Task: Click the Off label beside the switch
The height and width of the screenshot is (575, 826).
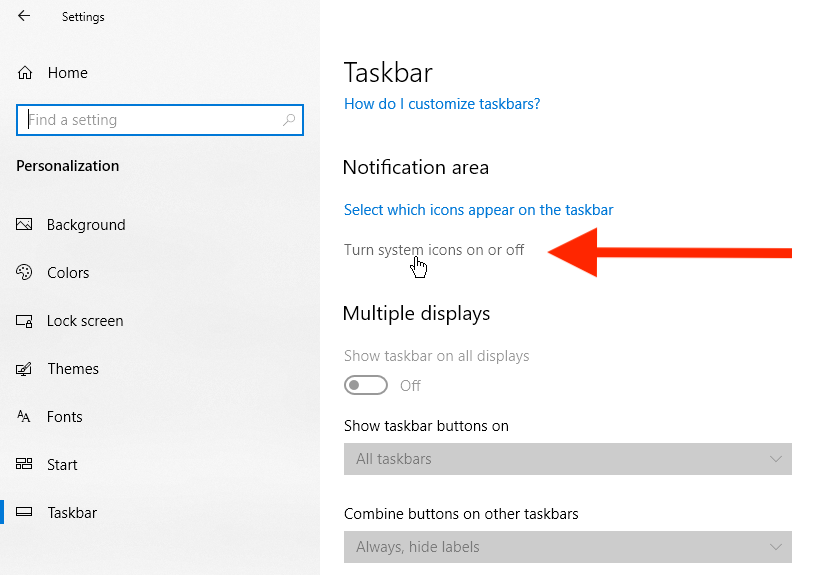Action: point(410,385)
